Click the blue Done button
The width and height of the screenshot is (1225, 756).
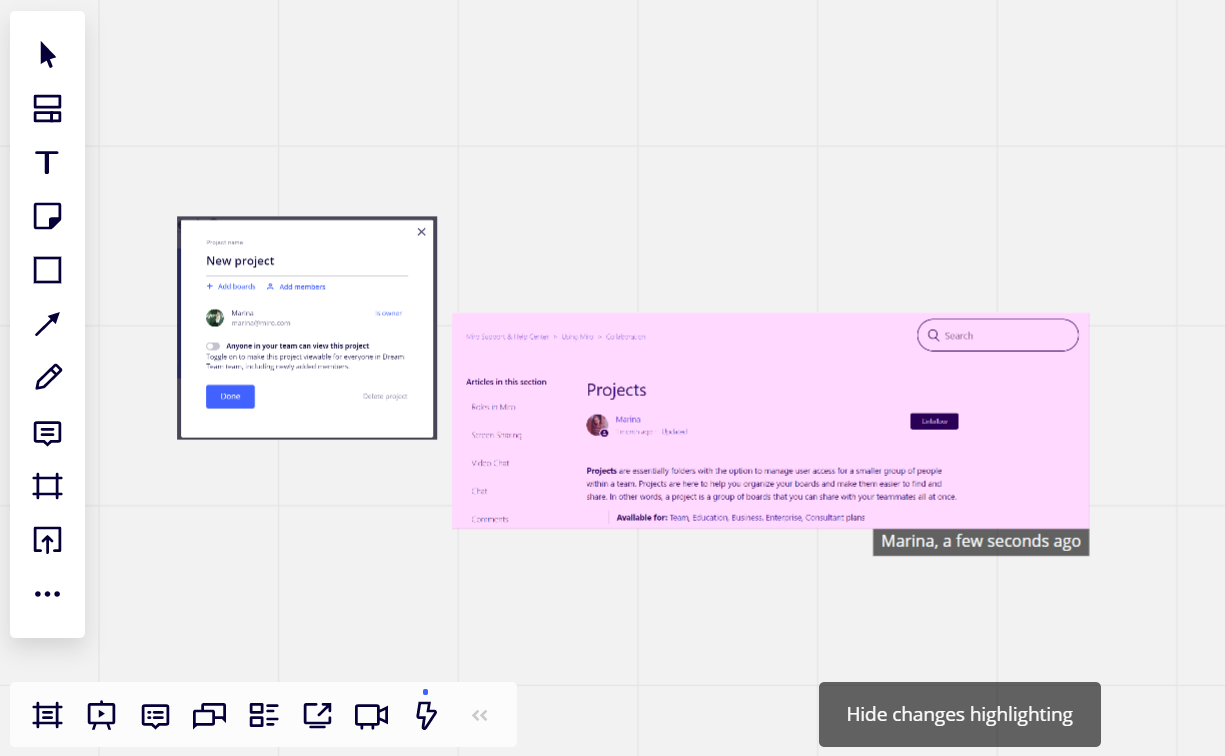230,397
